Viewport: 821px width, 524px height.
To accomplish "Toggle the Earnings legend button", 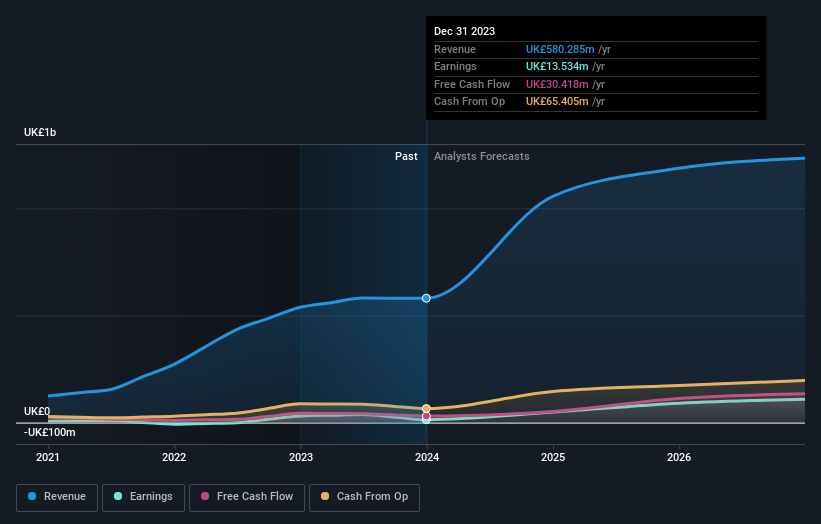I will 143,497.
